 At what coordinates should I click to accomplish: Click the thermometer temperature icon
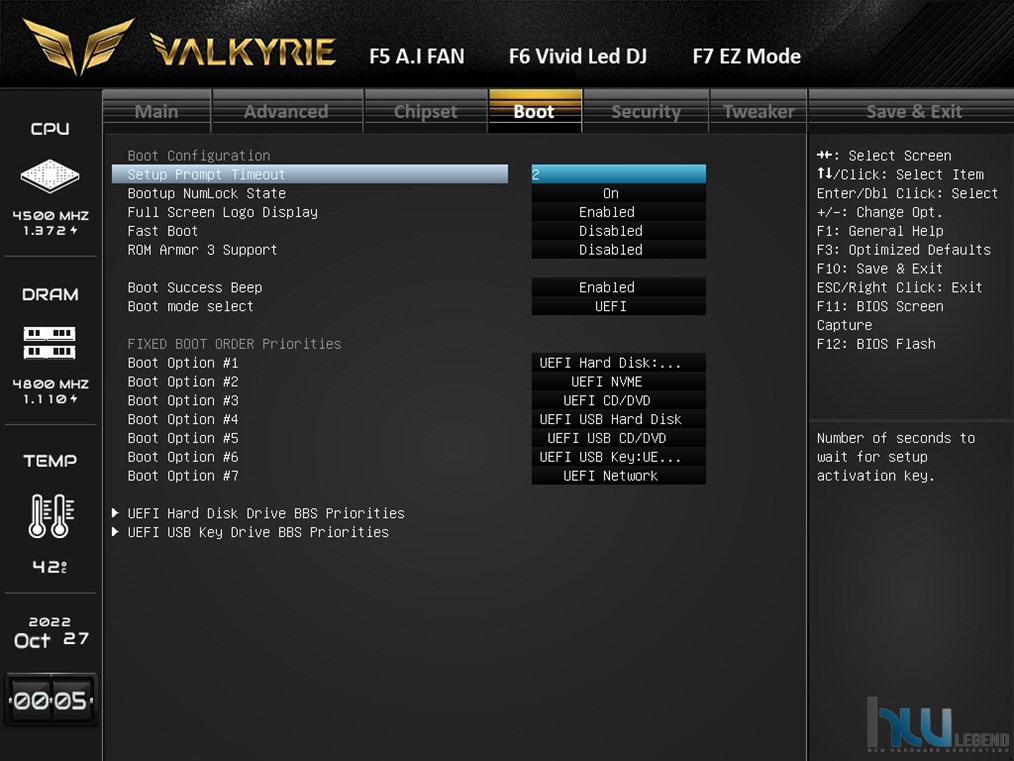(x=51, y=516)
